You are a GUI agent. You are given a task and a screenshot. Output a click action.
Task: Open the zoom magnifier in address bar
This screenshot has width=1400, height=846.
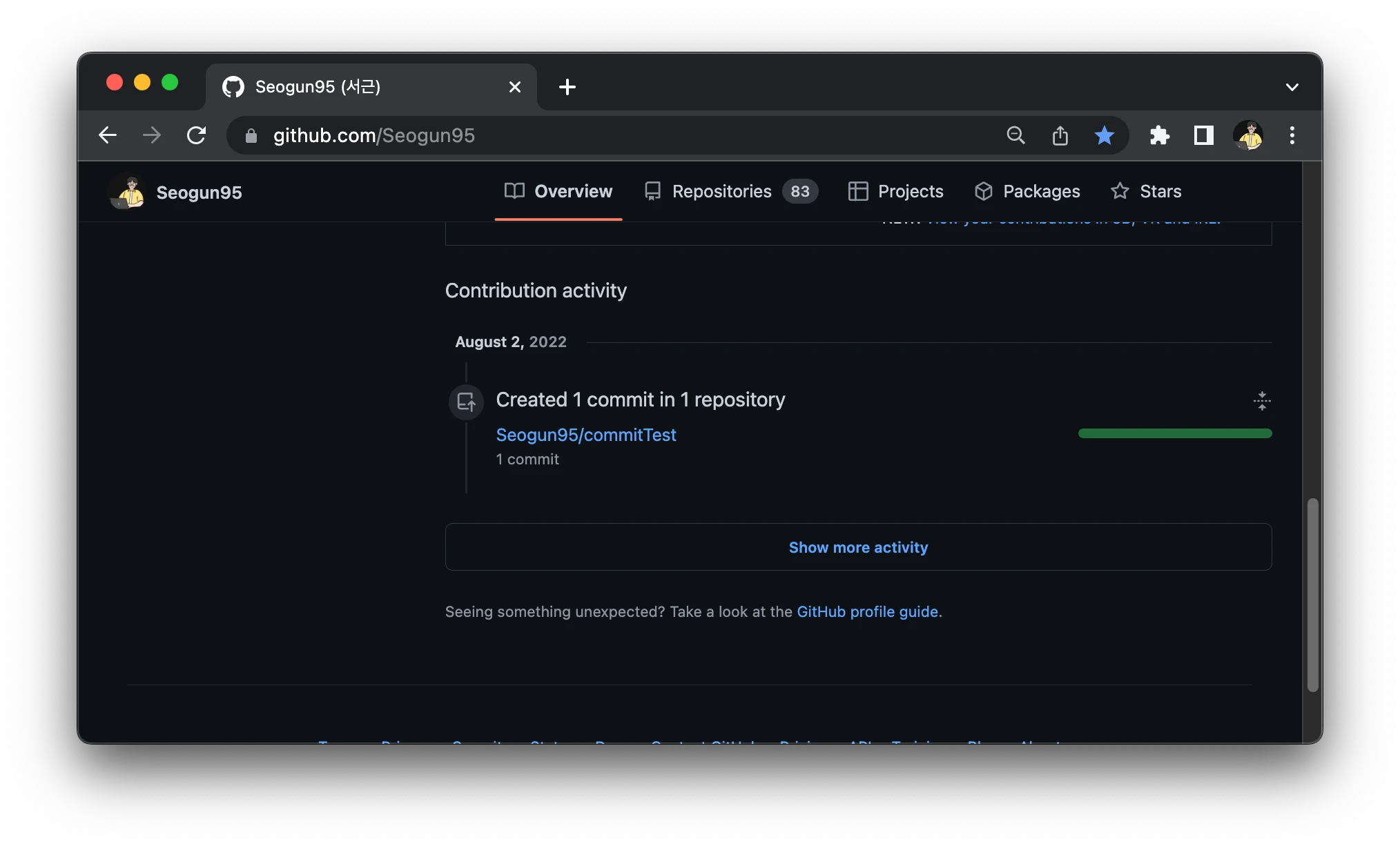coord(1015,135)
